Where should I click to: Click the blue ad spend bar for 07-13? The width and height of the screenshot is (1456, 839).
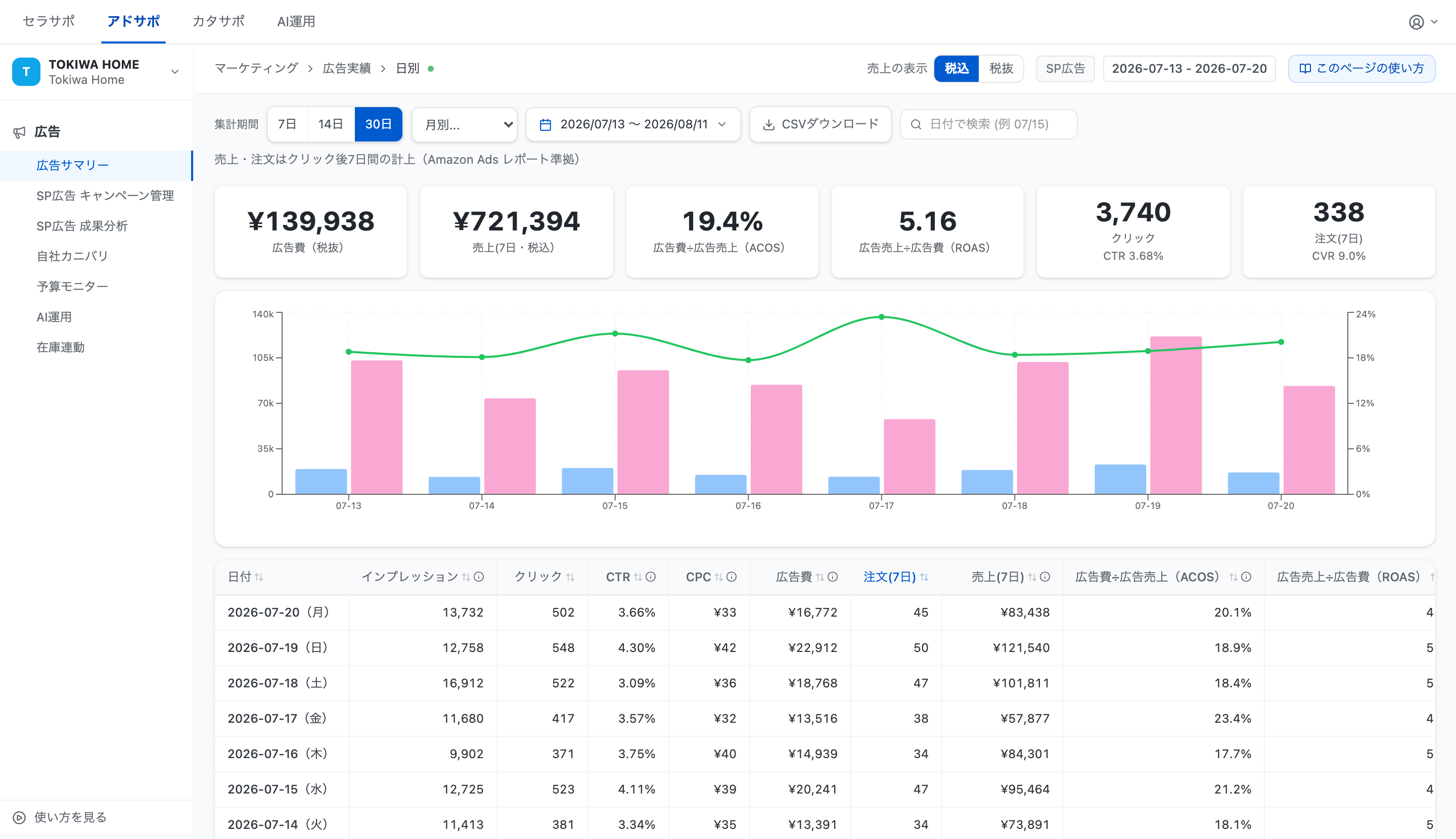coord(321,482)
